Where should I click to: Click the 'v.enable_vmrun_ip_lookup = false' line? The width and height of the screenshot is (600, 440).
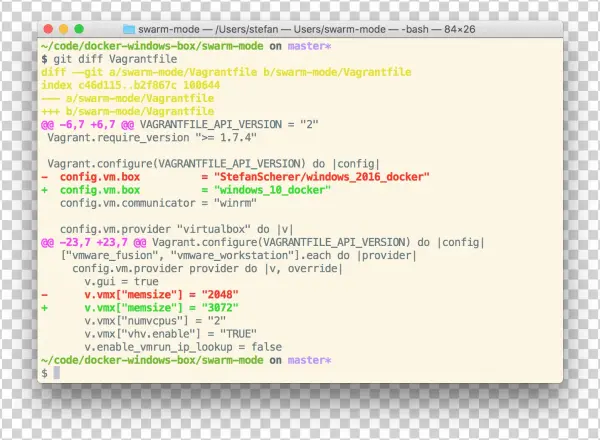coord(183,347)
